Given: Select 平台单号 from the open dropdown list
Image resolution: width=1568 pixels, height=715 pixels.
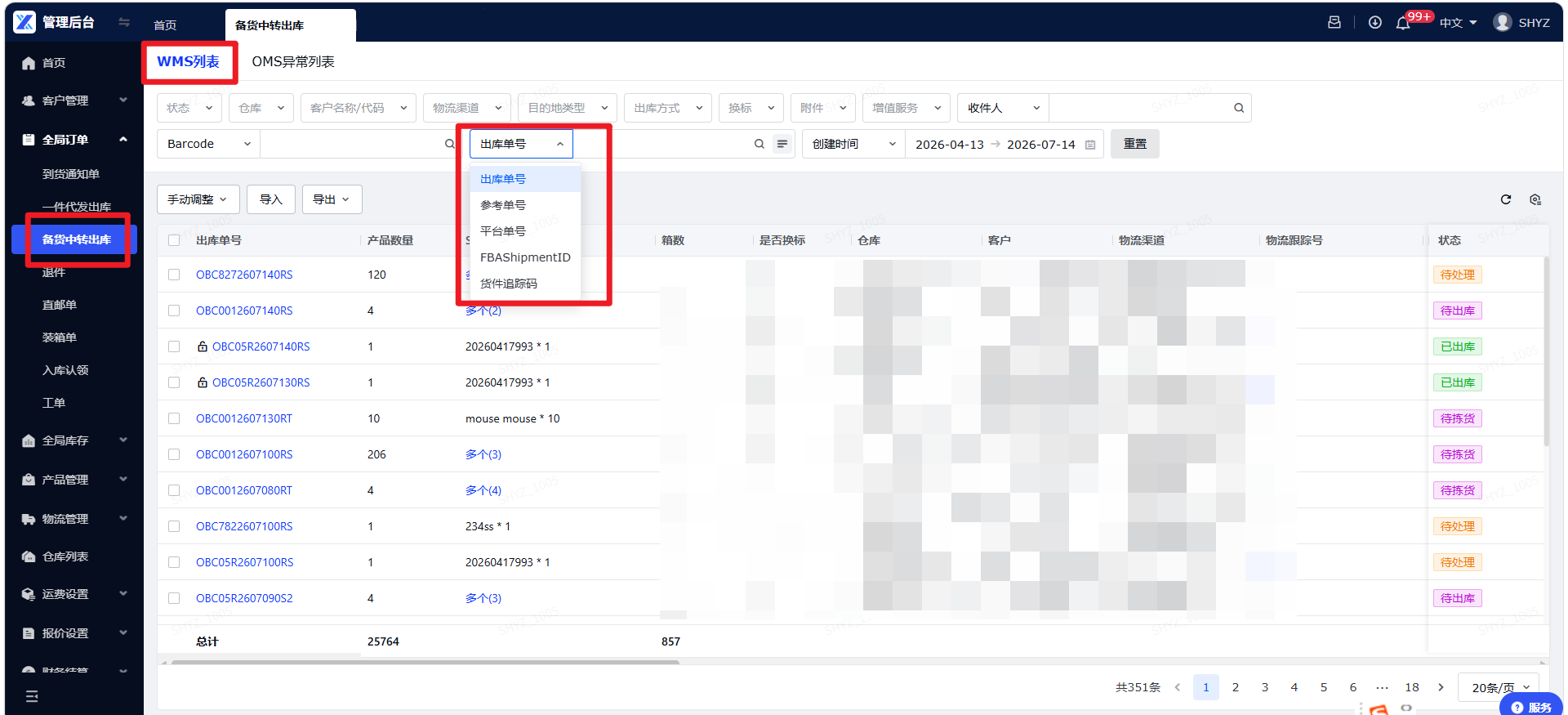Looking at the screenshot, I should [x=525, y=231].
